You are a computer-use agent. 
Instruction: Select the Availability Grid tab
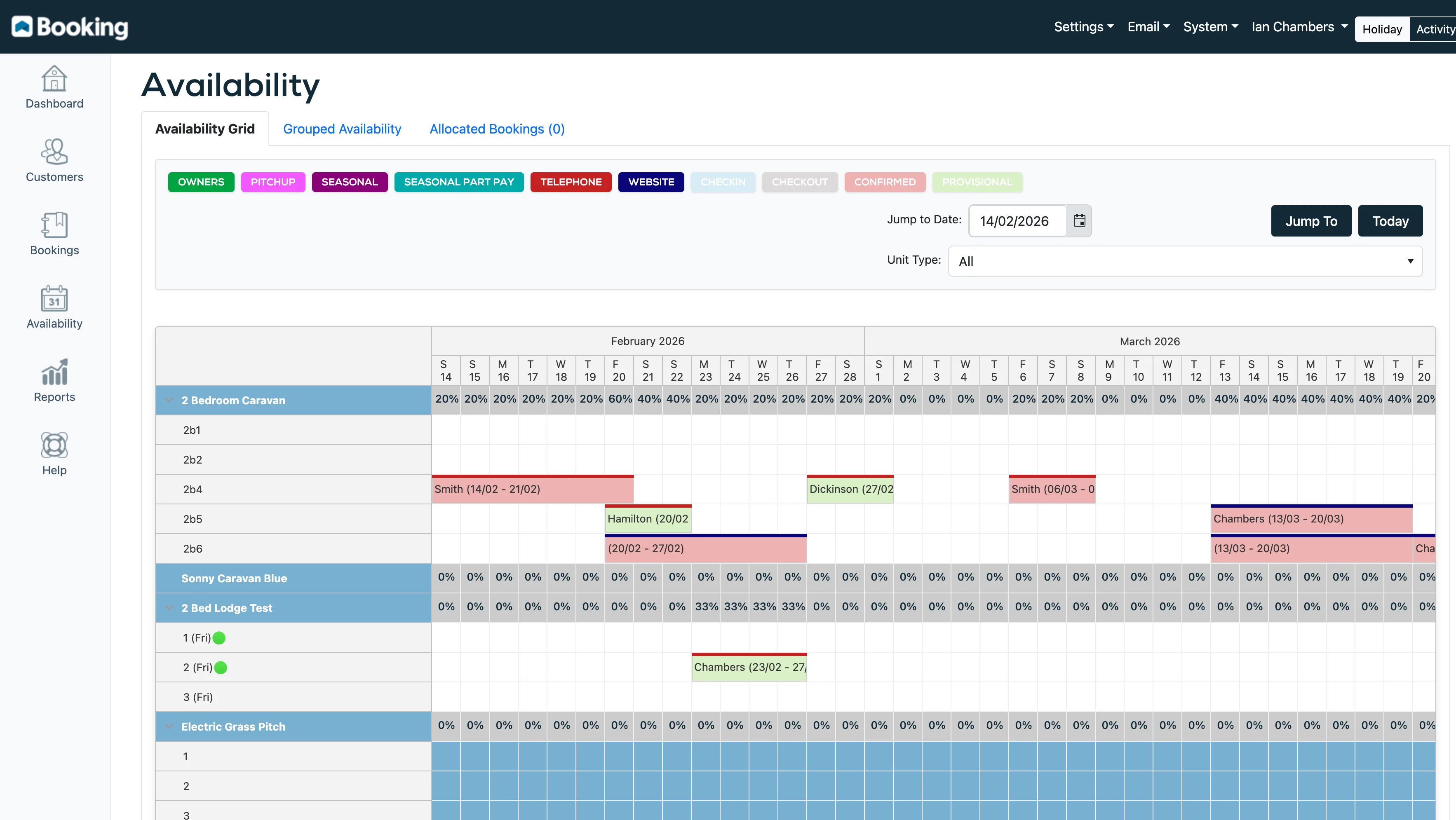(205, 129)
